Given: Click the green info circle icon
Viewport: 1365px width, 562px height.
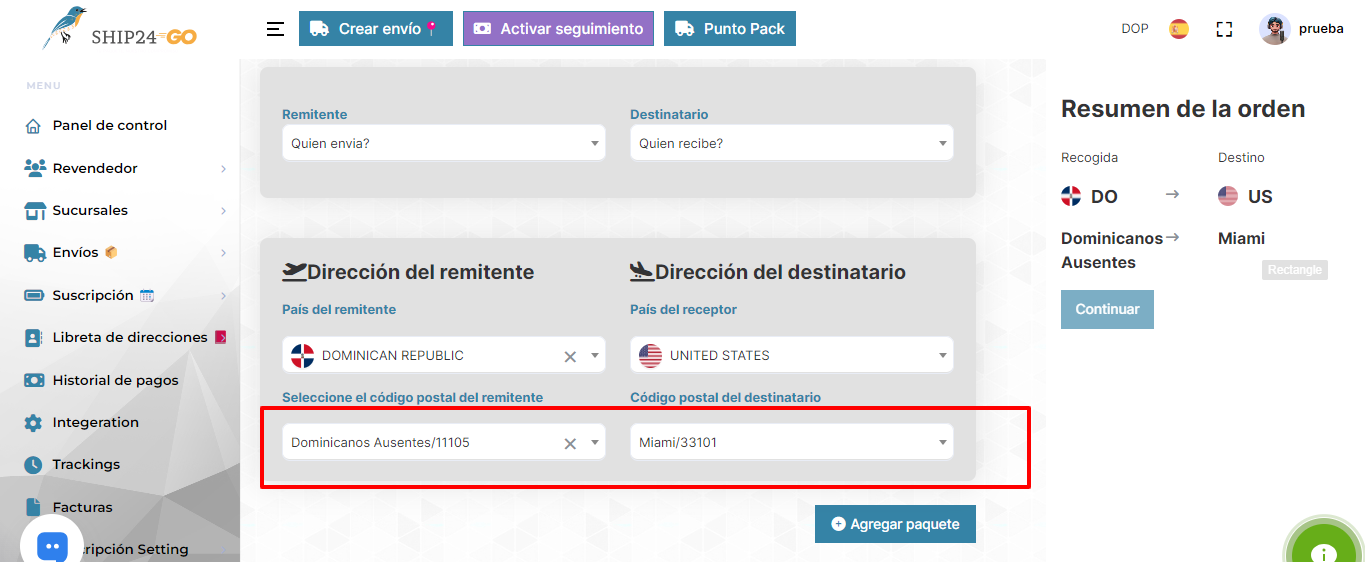Looking at the screenshot, I should pos(1324,548).
